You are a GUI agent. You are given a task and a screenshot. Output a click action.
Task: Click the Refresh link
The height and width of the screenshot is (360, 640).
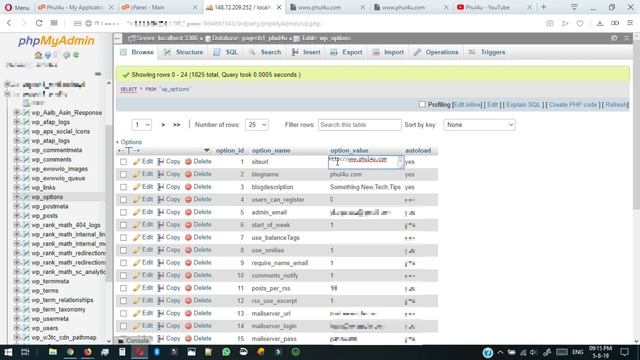616,104
